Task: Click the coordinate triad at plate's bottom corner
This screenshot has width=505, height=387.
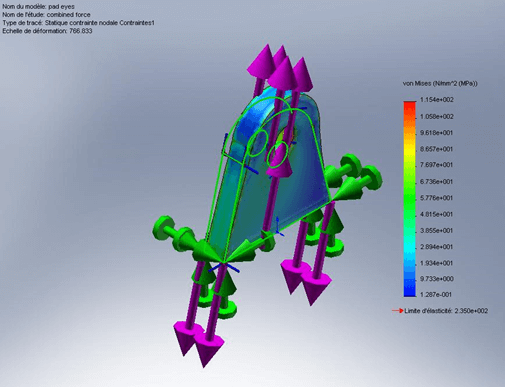Action: [x=224, y=266]
